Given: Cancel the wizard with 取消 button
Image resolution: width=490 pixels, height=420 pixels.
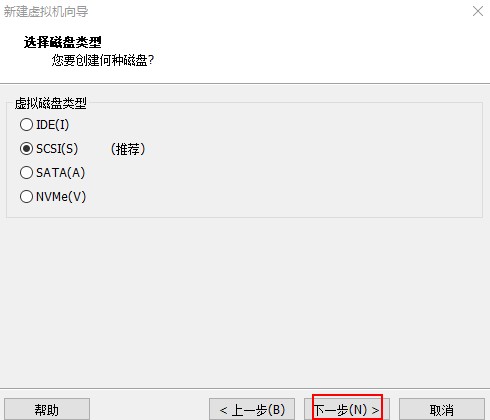Looking at the screenshot, I should pos(442,409).
